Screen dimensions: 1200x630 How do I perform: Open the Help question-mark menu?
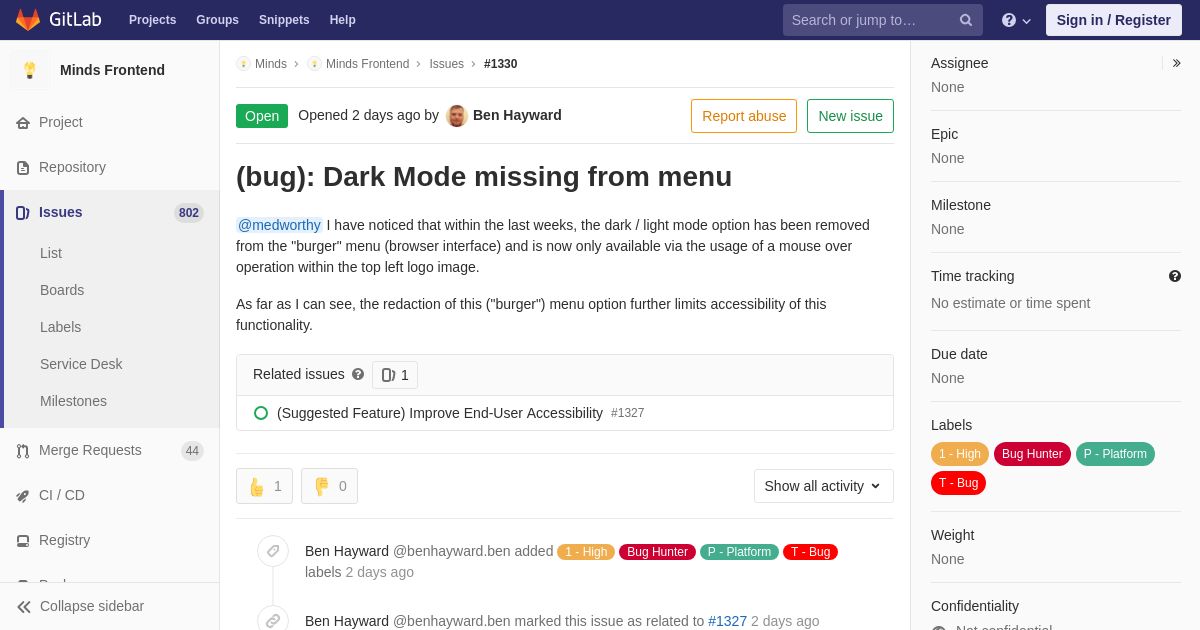[1016, 20]
